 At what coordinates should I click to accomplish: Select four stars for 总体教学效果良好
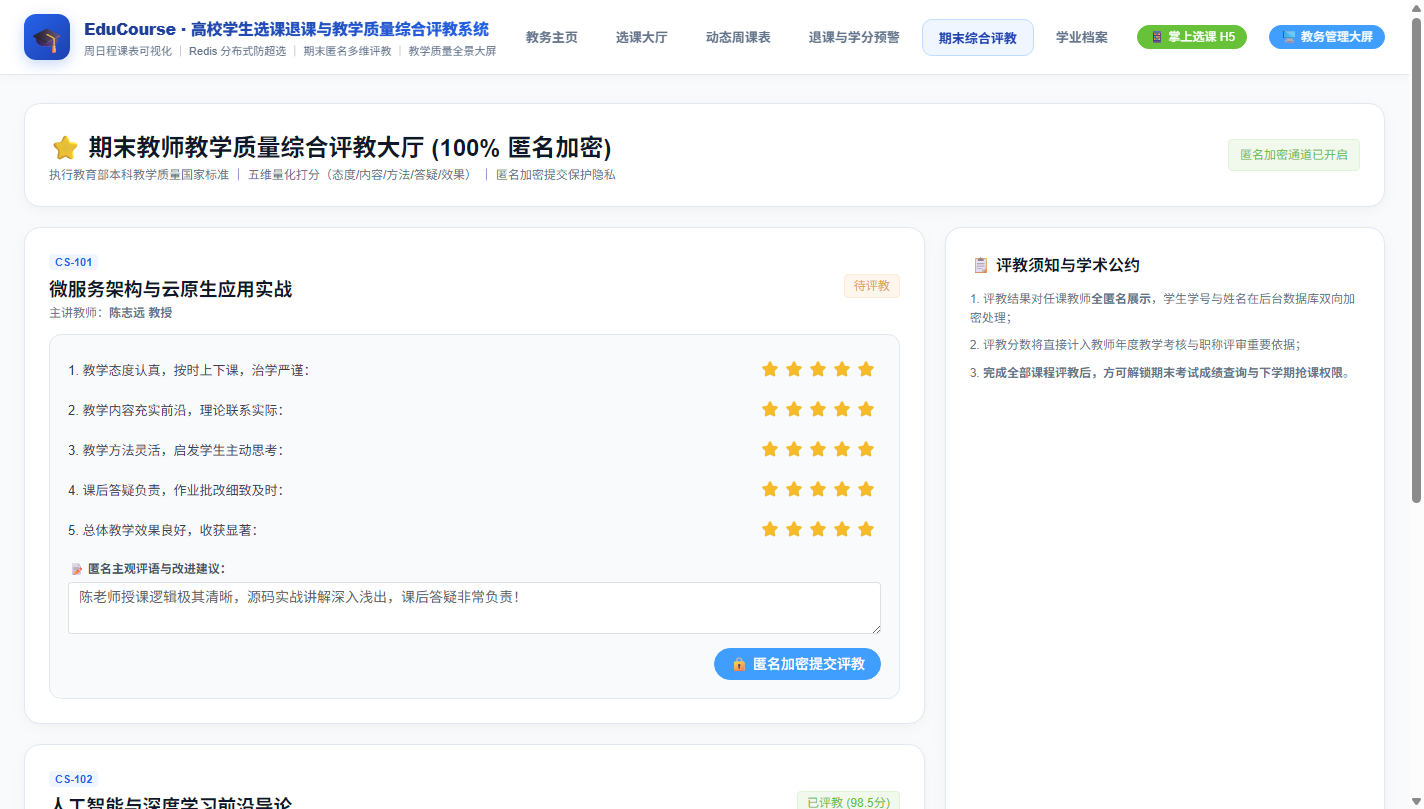(x=842, y=529)
